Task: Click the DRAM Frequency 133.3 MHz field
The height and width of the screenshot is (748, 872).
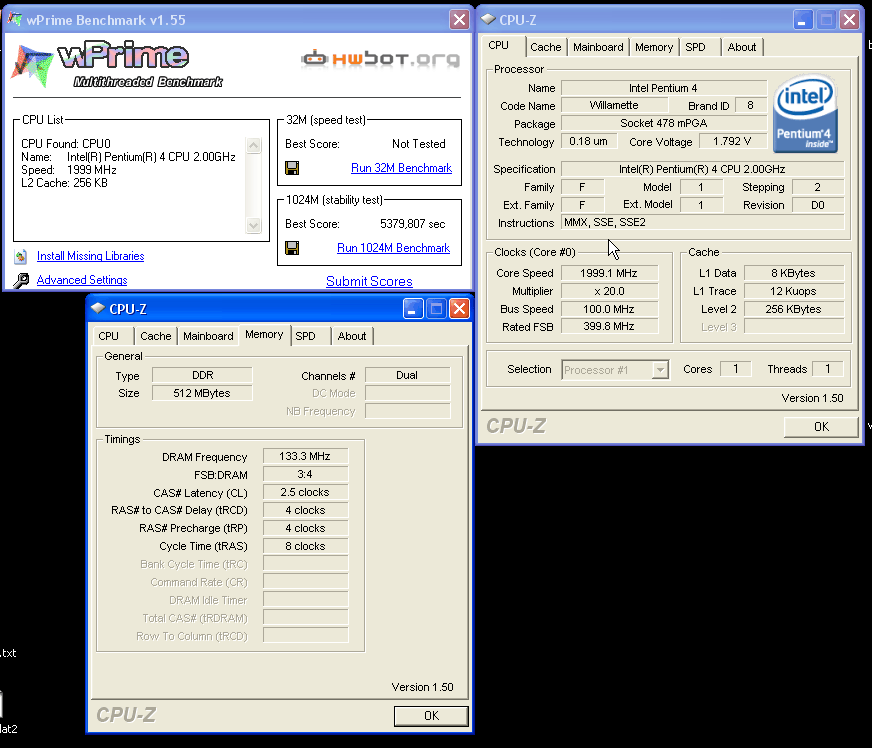Action: pyautogui.click(x=305, y=456)
